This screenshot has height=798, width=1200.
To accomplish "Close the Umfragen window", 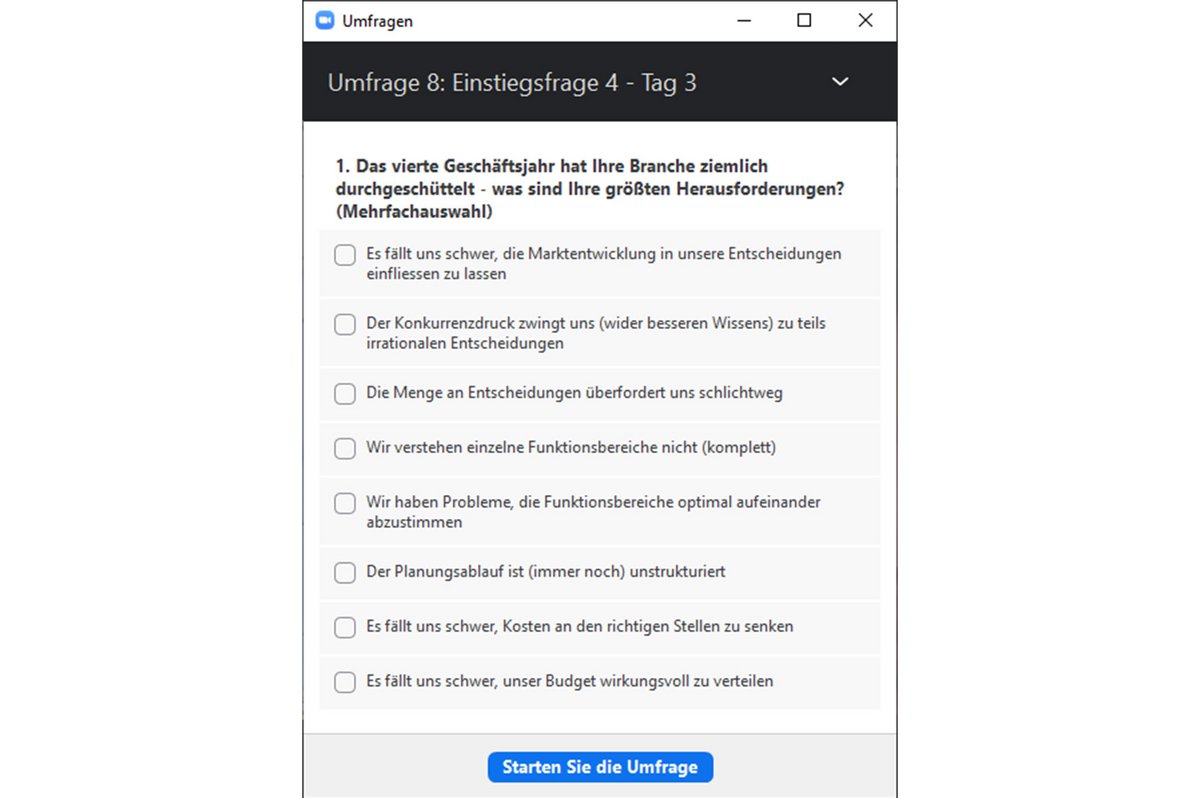I will [866, 20].
